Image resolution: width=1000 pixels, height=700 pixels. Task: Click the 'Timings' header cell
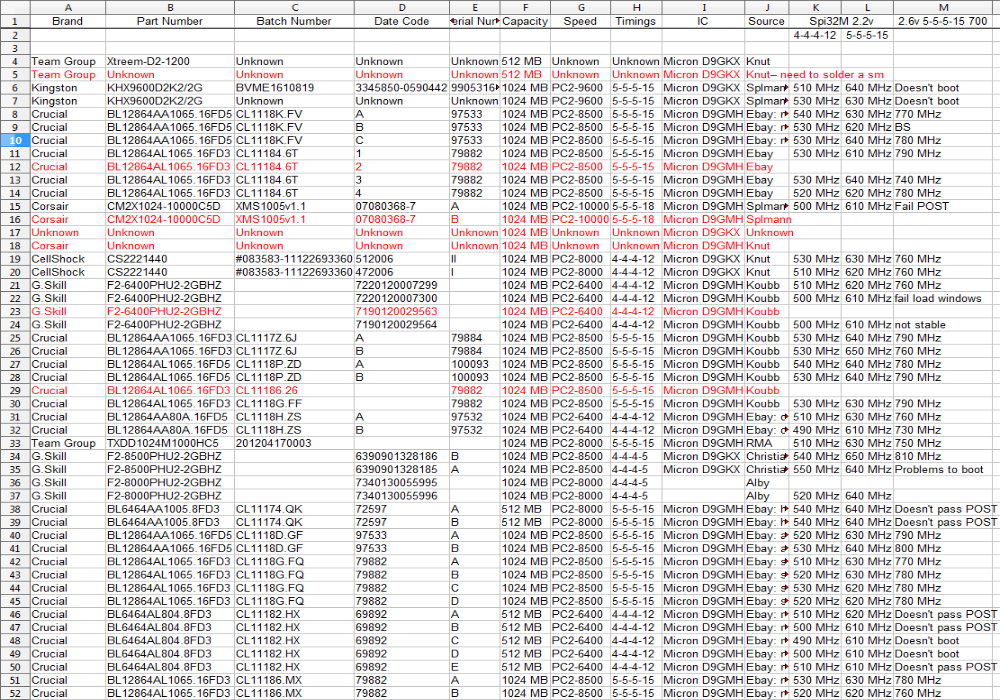pos(636,21)
